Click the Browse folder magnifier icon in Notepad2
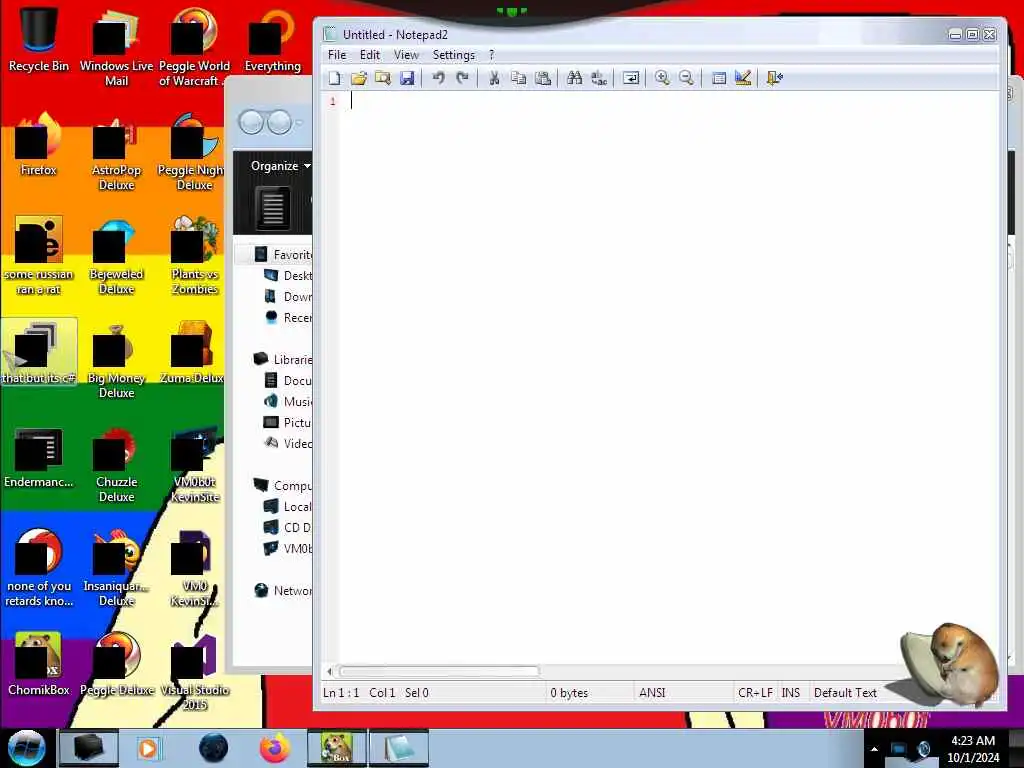The width and height of the screenshot is (1024, 768). pyautogui.click(x=383, y=78)
